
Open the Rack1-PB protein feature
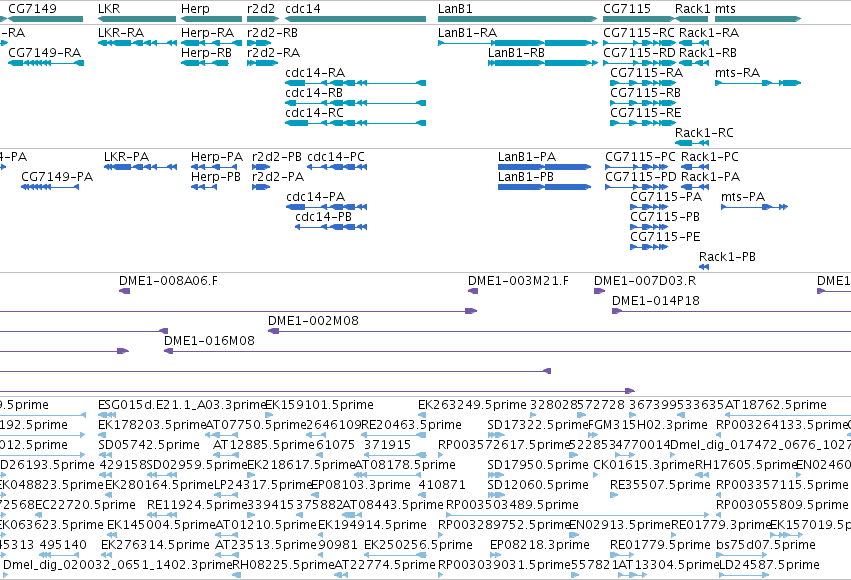click(704, 267)
